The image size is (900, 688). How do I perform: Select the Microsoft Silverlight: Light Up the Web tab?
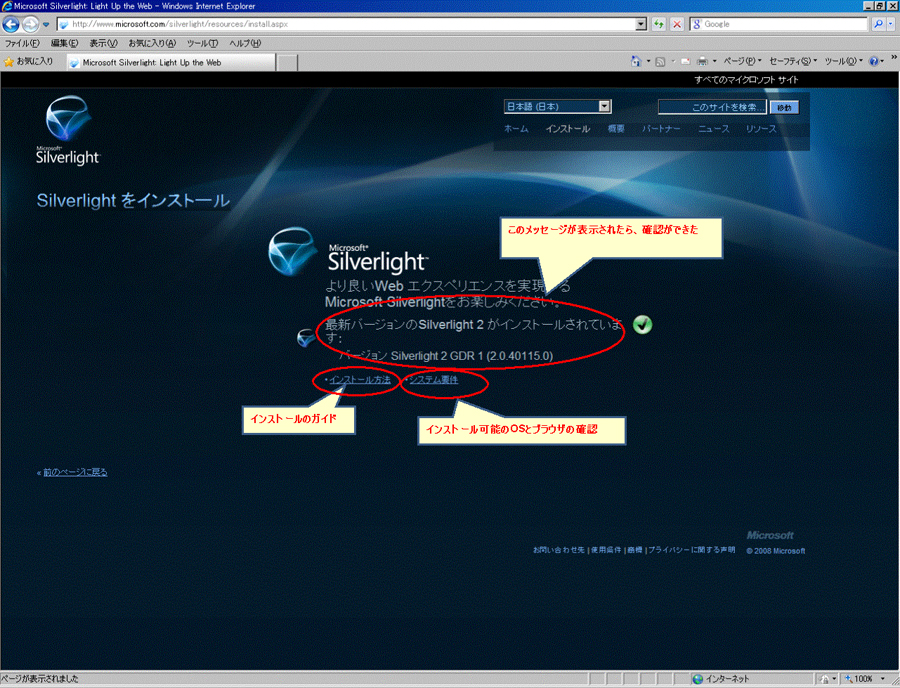[170, 63]
